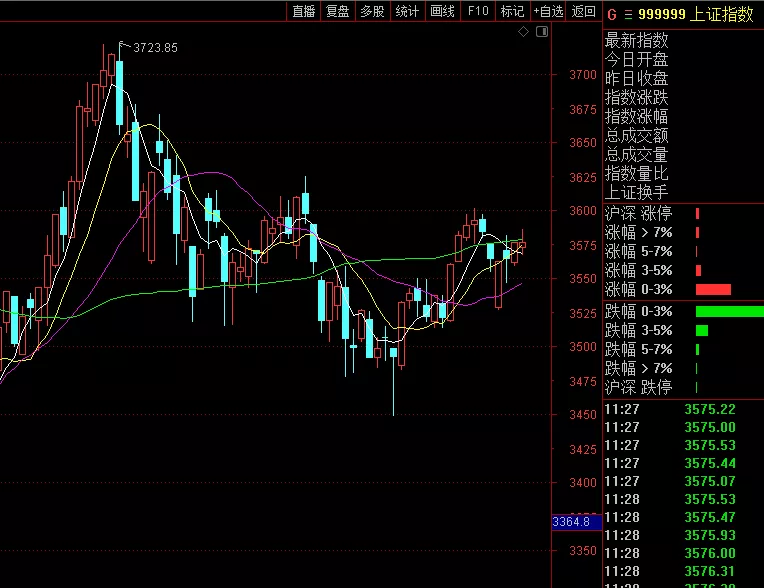
Task: Click the 3364.8 blue price marker
Action: coord(576,522)
